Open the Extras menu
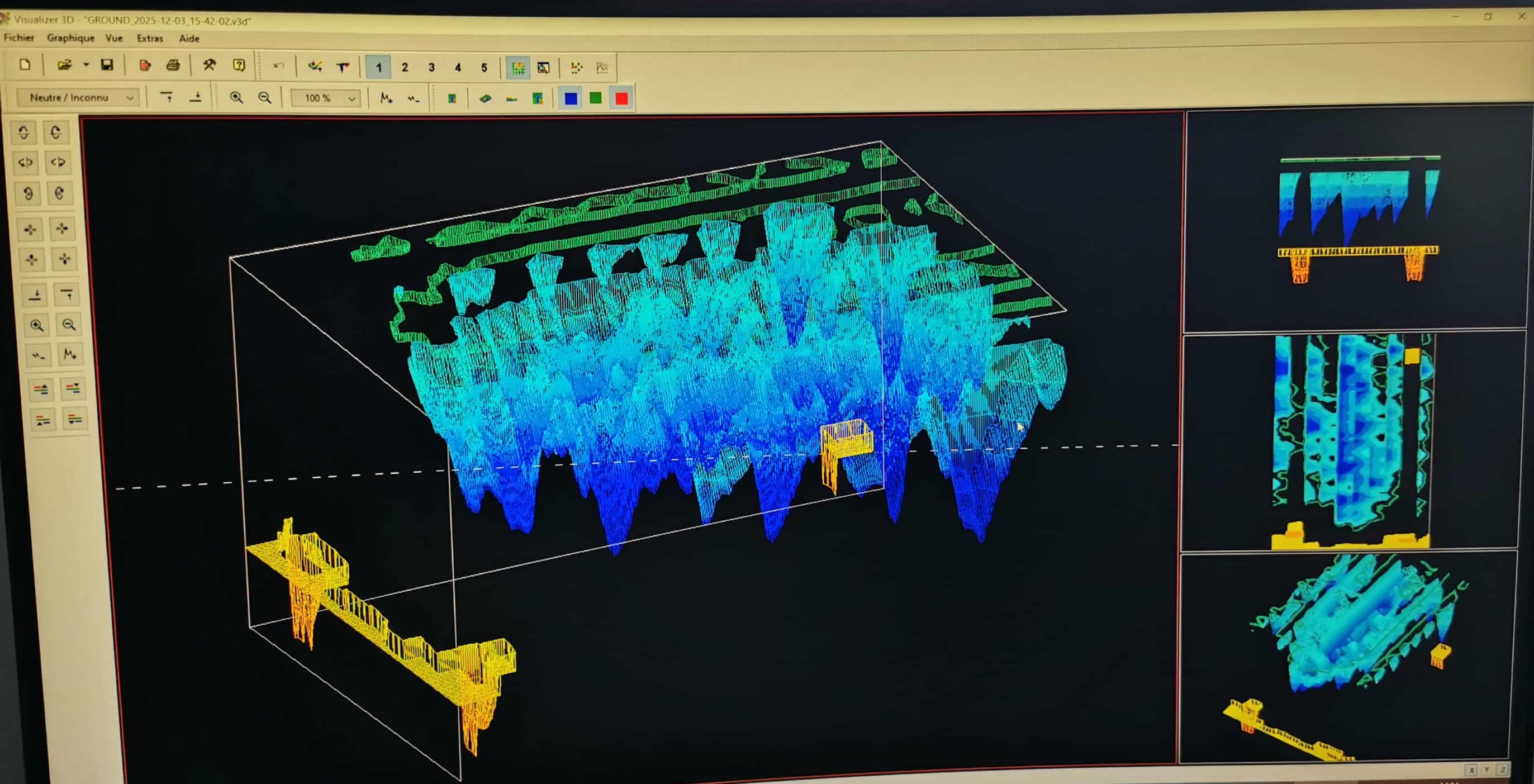This screenshot has width=1534, height=784. tap(149, 39)
